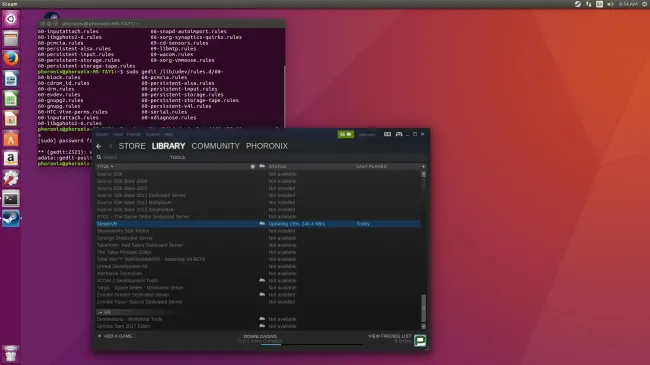Click cloud icon on XCOM 2 Development Tools
The height and width of the screenshot is (365, 650).
coord(262,280)
